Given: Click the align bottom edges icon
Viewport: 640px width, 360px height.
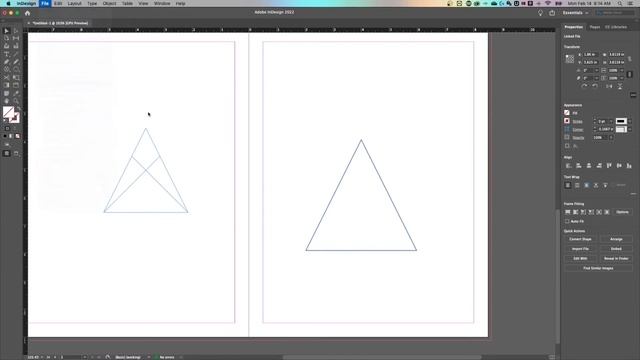Looking at the screenshot, I should (x=629, y=166).
